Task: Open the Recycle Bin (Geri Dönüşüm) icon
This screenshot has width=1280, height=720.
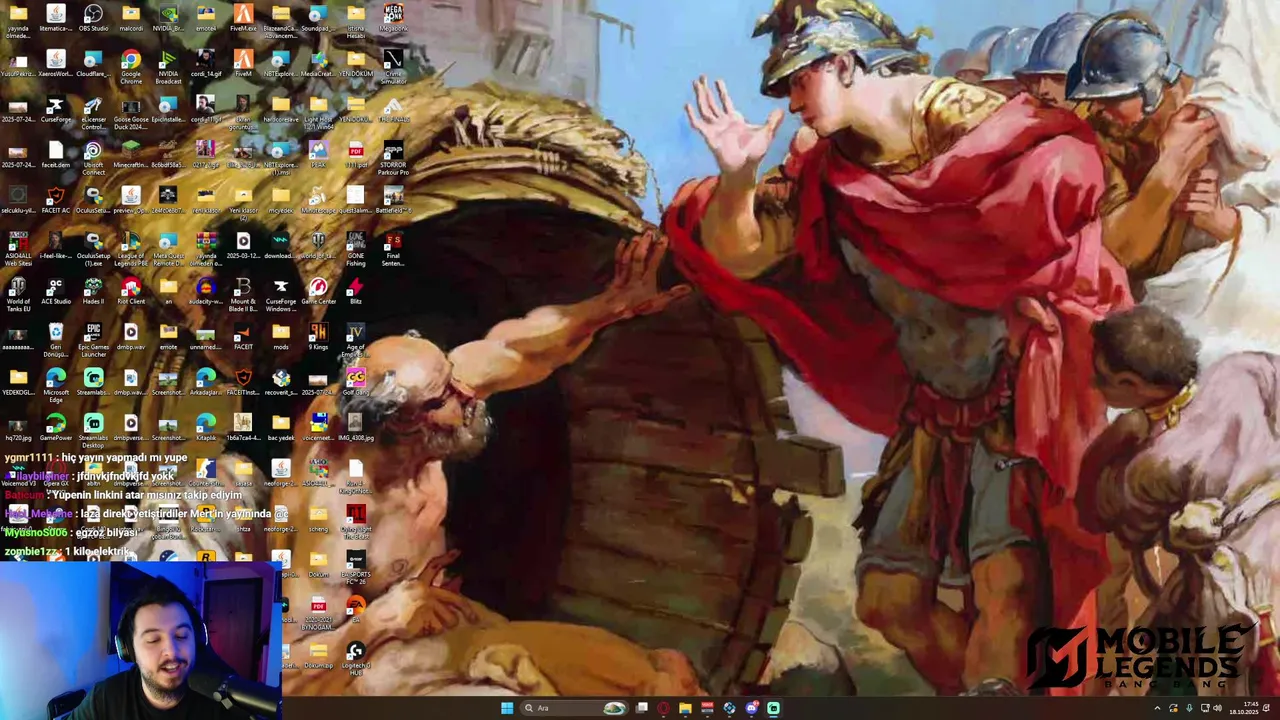Action: [56, 341]
